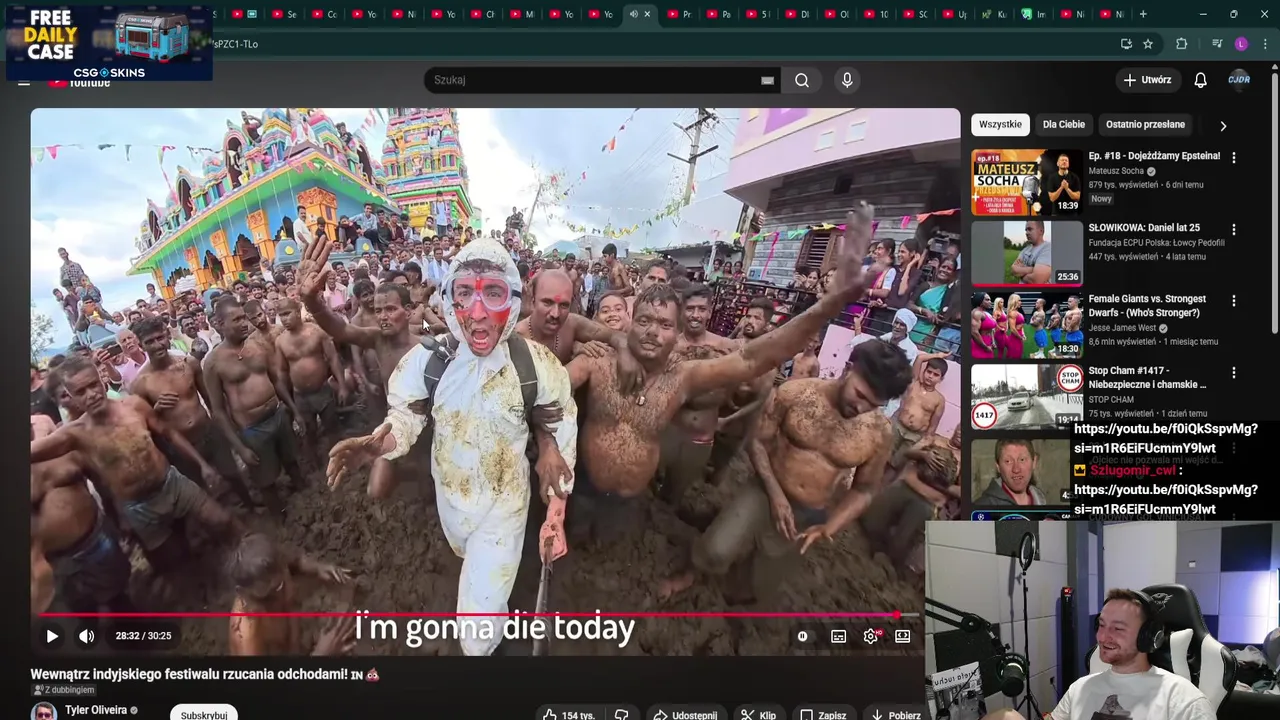1280x720 pixels.
Task: Dislike the video with the thumbs-down icon
Action: (621, 715)
